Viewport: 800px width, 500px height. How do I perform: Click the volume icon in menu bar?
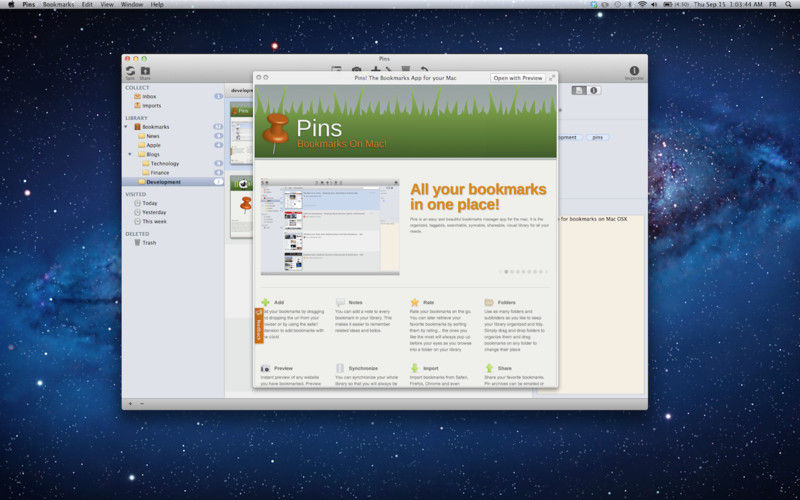coord(654,4)
